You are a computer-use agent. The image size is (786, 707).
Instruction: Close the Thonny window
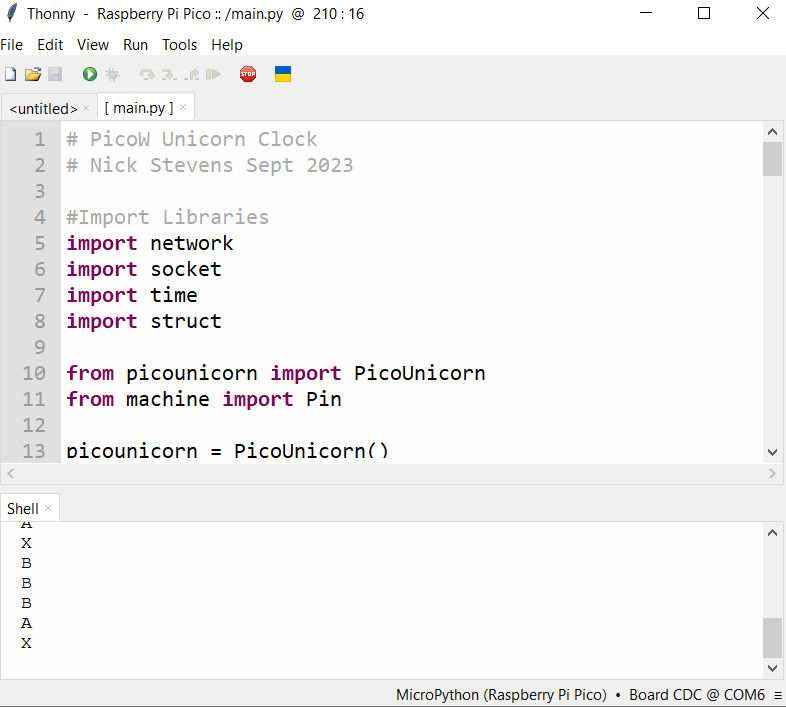pyautogui.click(x=762, y=13)
